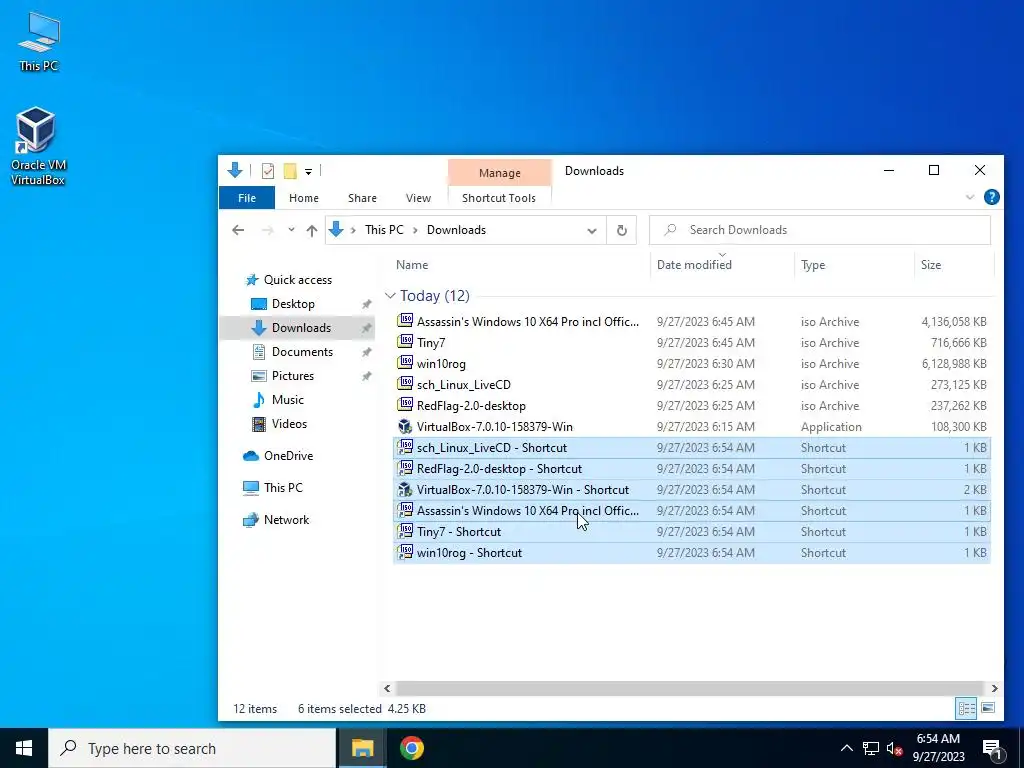
Task: Open Customize Quick Access Toolbar dropdown
Action: 308,172
